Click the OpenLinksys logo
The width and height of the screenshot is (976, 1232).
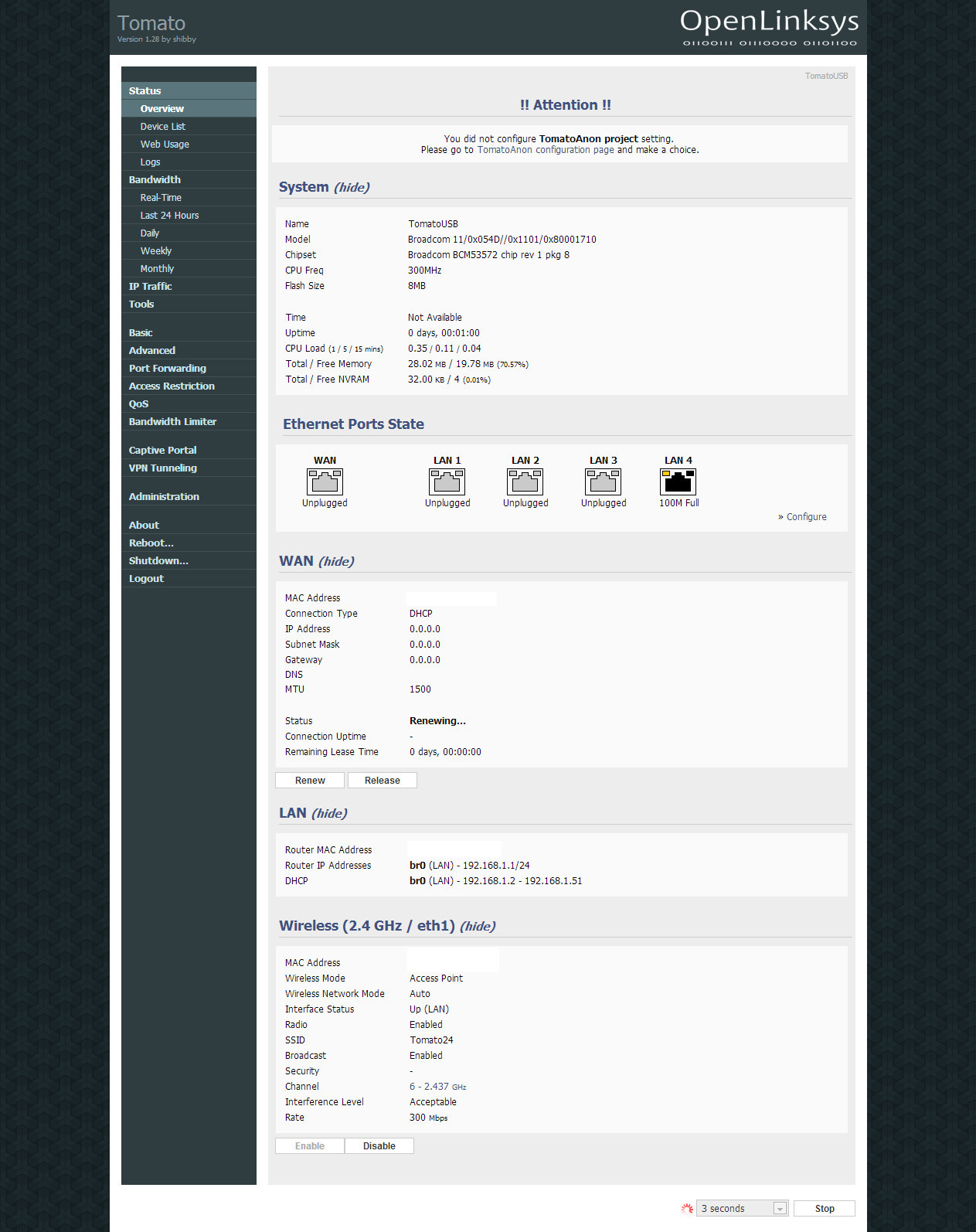point(770,27)
